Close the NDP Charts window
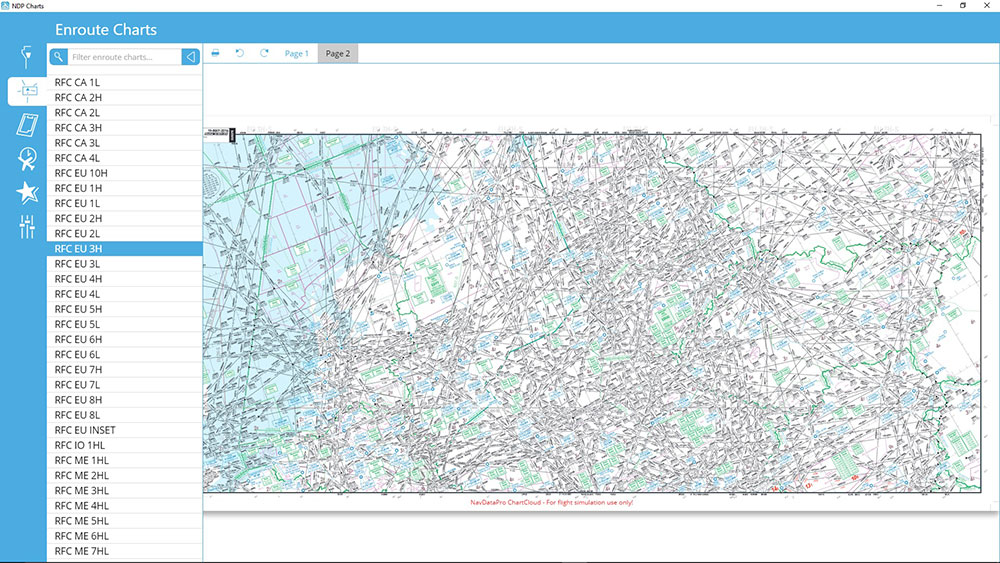The height and width of the screenshot is (563, 1000). click(x=987, y=5)
